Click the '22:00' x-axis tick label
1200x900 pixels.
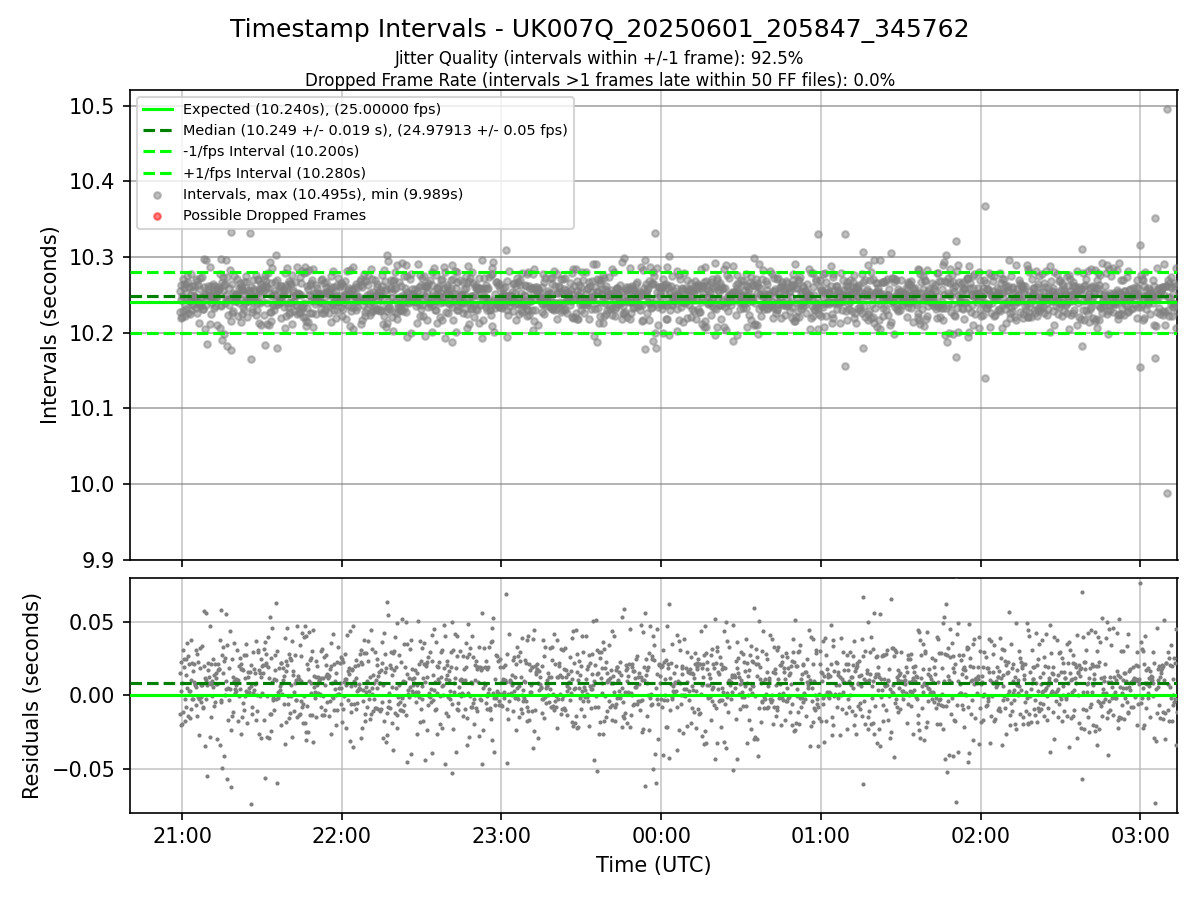[x=341, y=835]
